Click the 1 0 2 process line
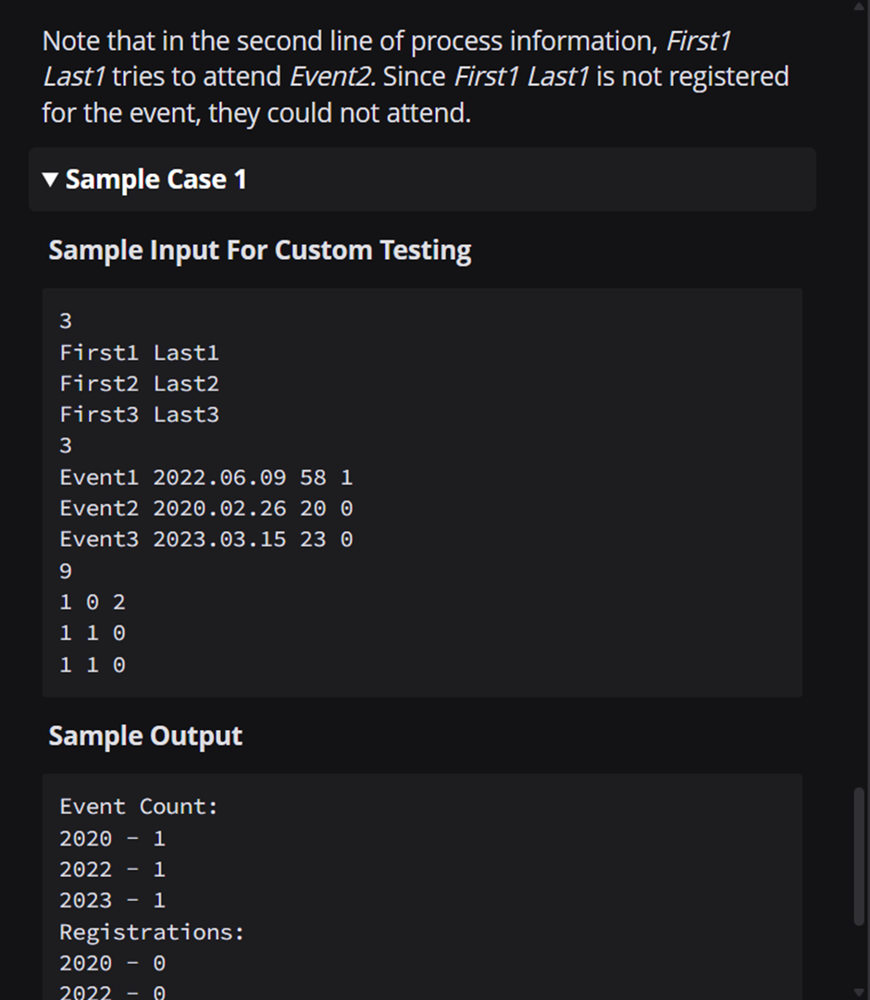Viewport: 870px width, 1000px height. click(92, 603)
